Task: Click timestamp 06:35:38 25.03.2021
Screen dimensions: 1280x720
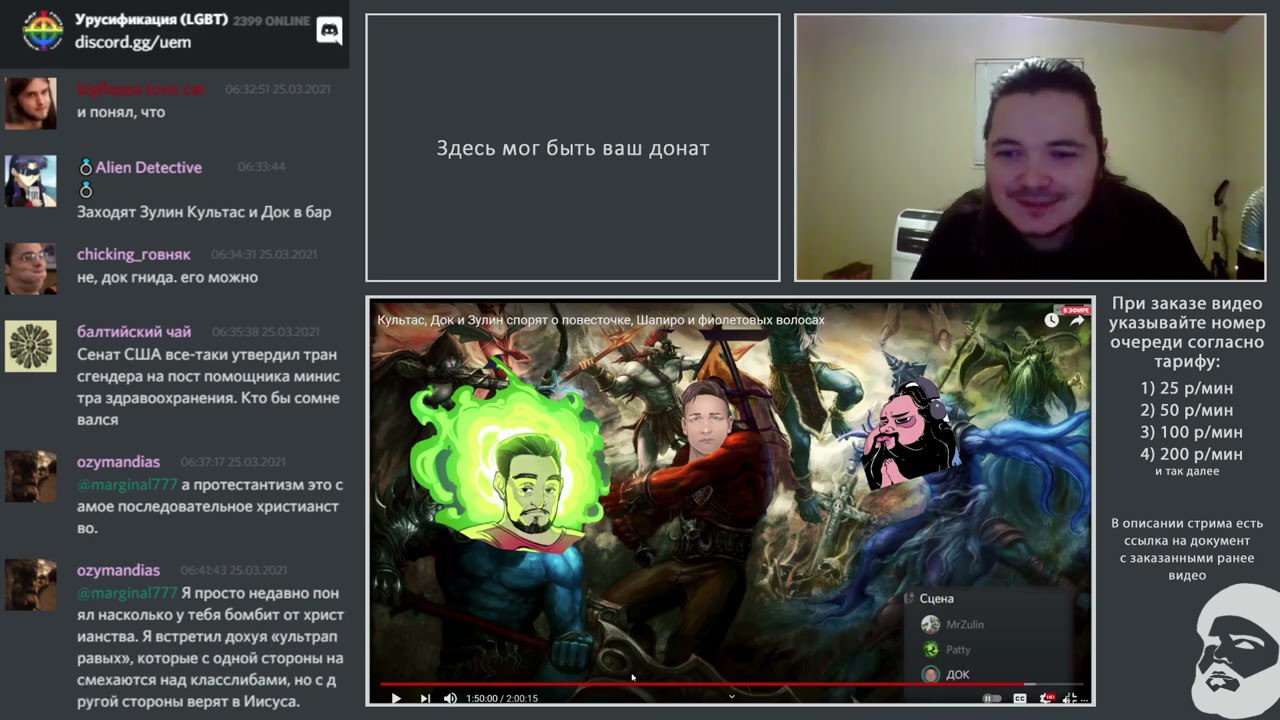Action: pyautogui.click(x=266, y=332)
